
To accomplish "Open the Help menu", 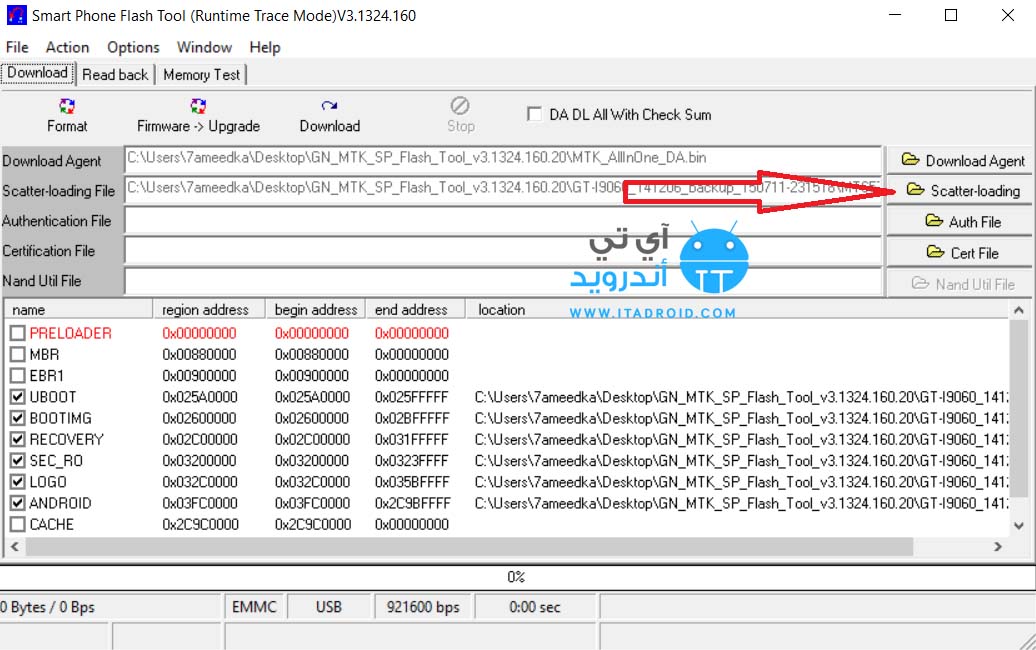I will click(x=265, y=48).
